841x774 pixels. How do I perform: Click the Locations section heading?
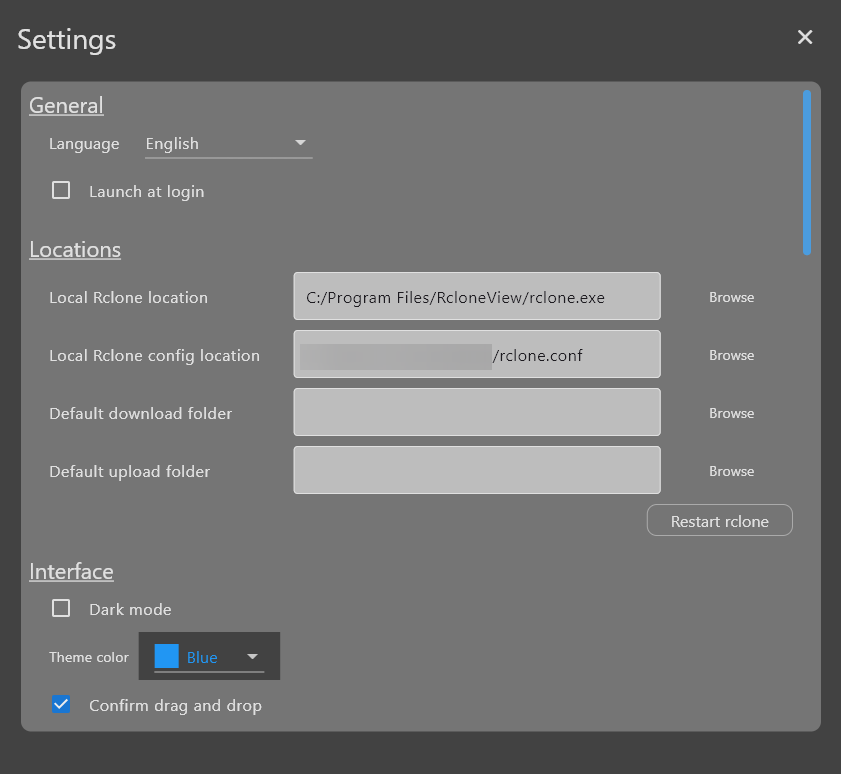(75, 250)
